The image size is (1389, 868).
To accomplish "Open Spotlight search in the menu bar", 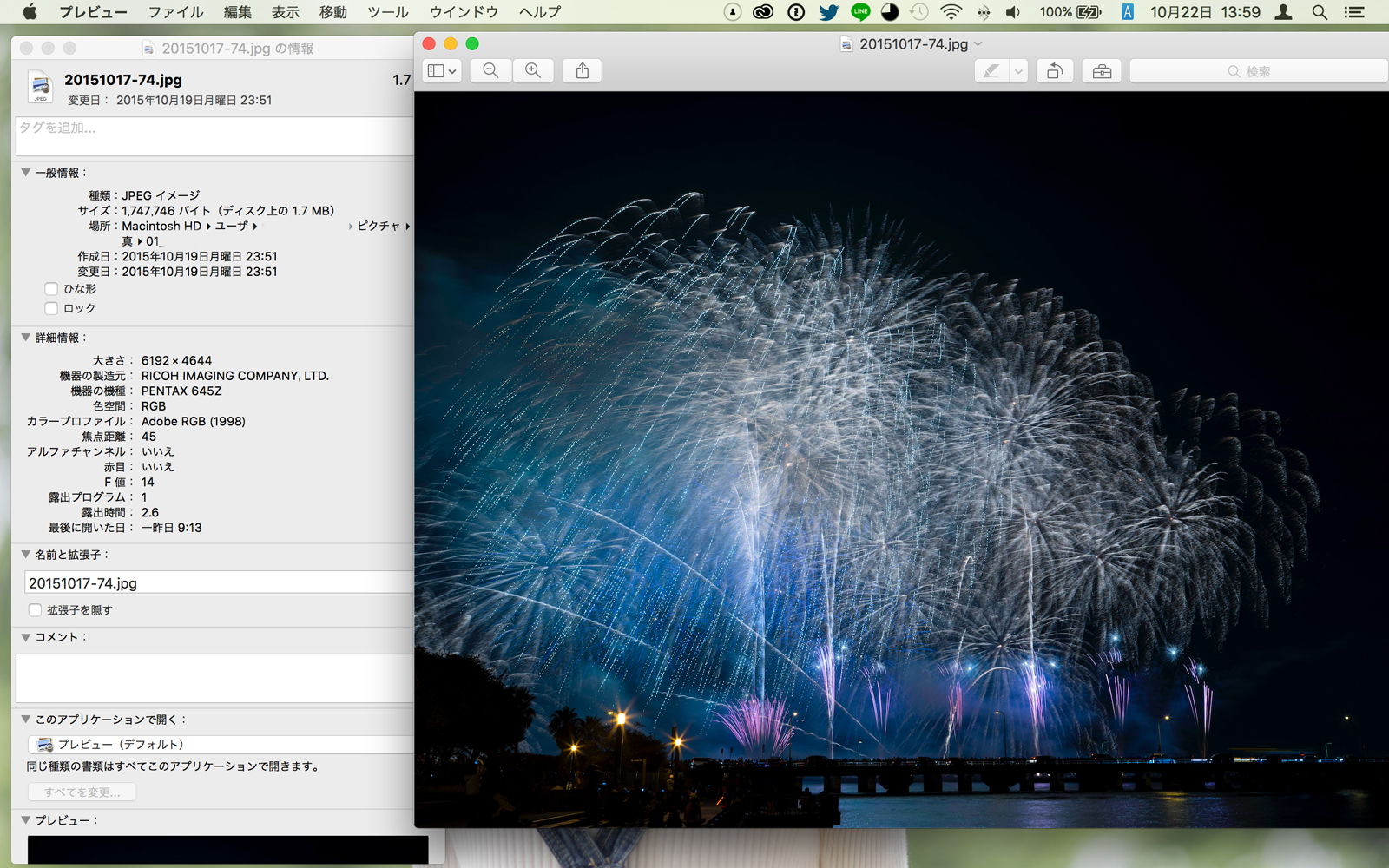I will point(1320,12).
